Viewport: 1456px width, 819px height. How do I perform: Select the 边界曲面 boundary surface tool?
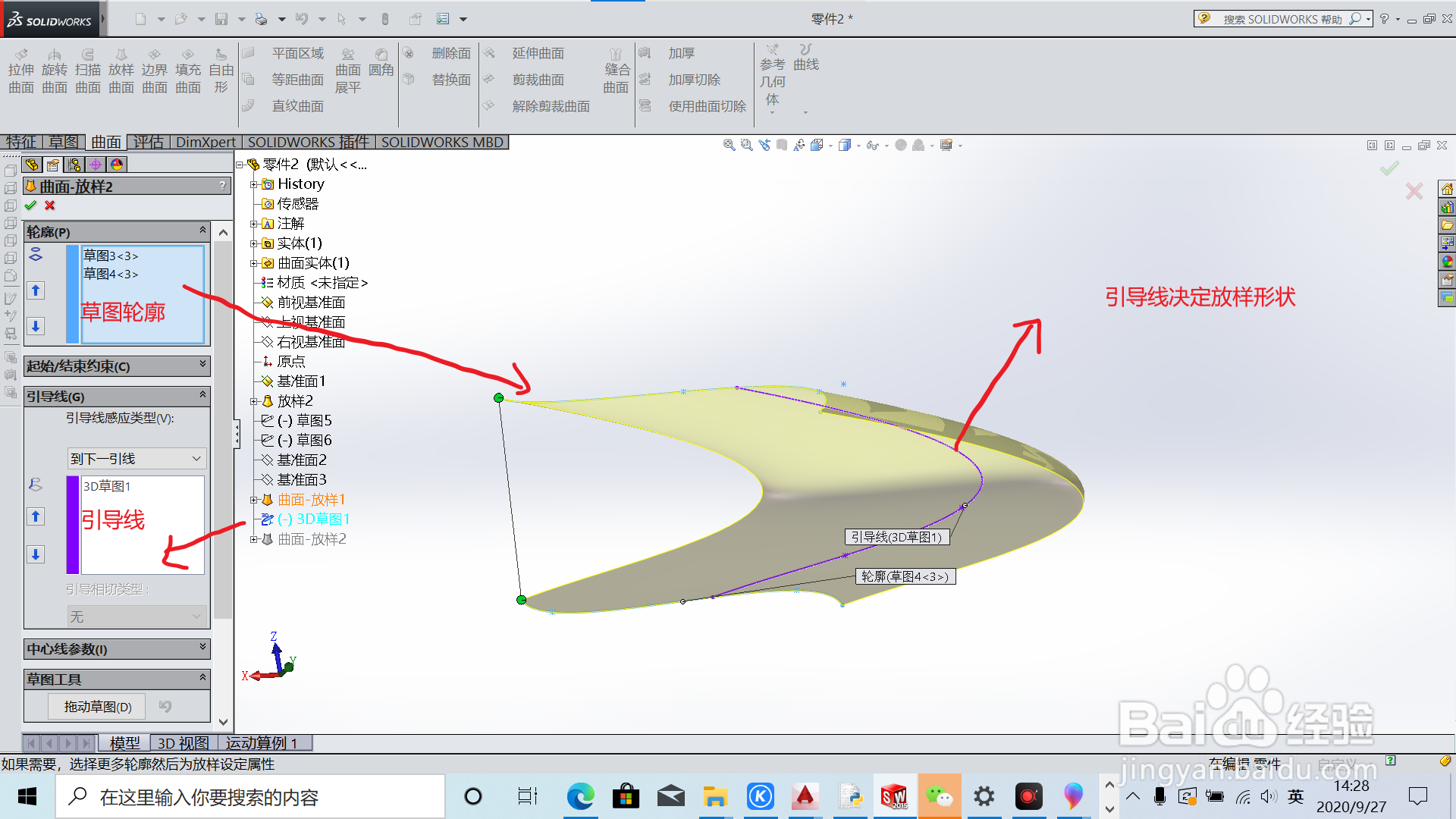pyautogui.click(x=155, y=71)
